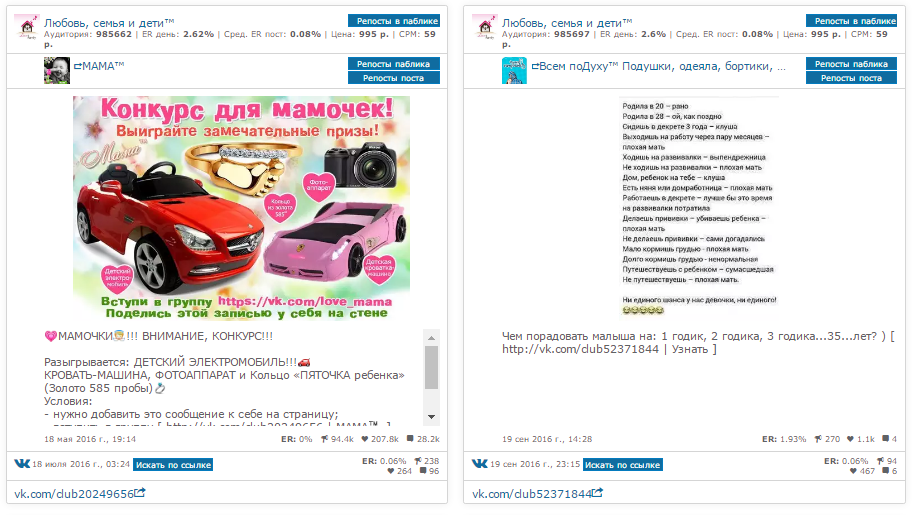Click the VK logo icon in the right card footer

(480, 464)
